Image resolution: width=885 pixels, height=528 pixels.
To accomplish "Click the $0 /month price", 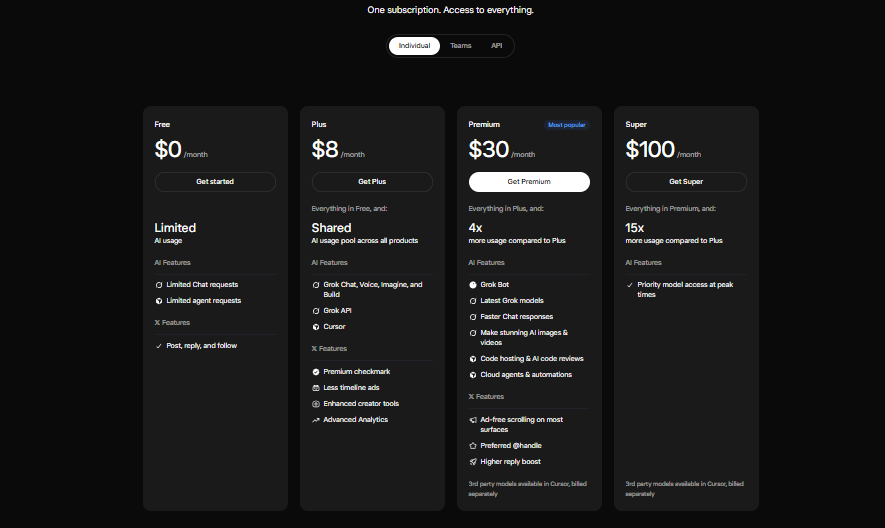I will point(181,150).
